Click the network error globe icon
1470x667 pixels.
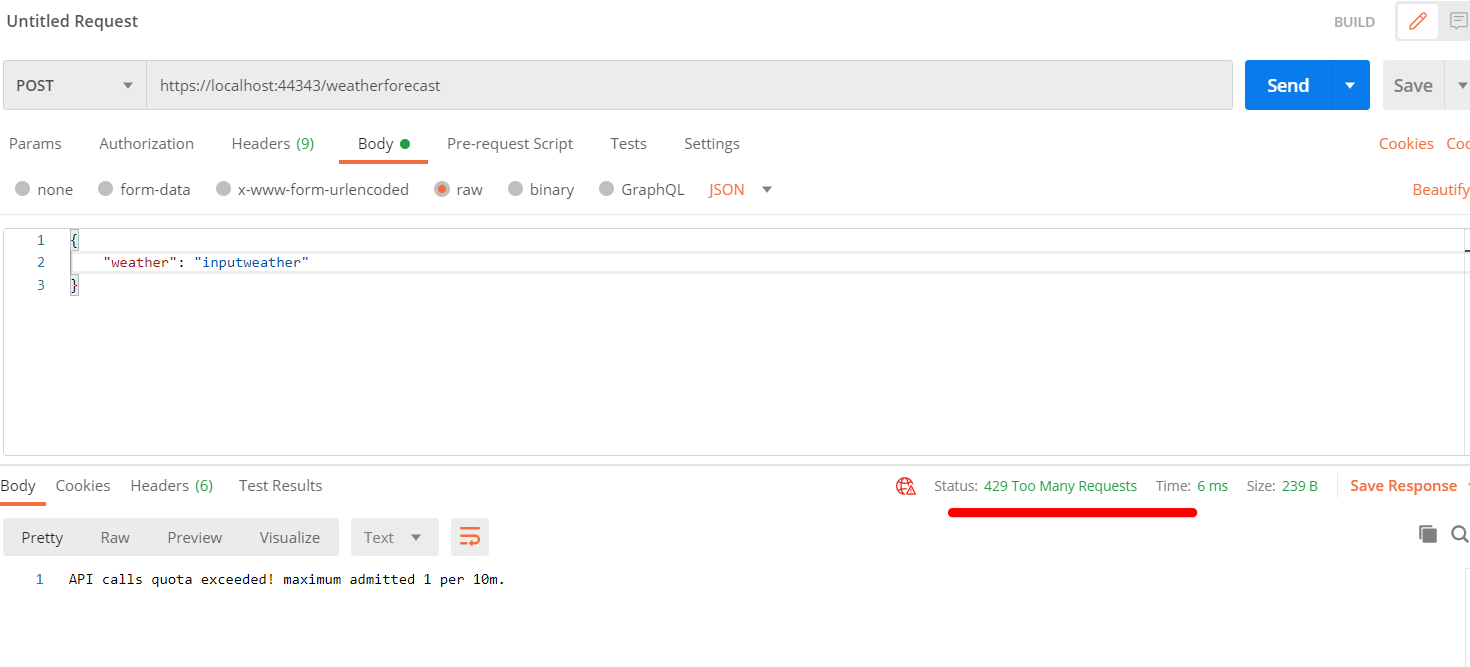pyautogui.click(x=905, y=486)
